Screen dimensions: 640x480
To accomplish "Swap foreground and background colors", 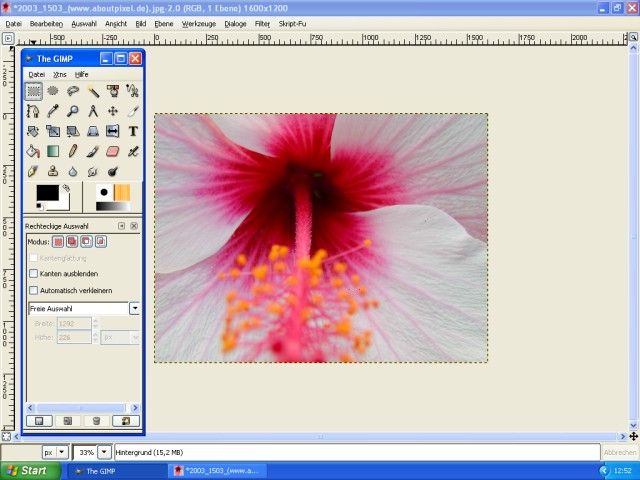I will 66,188.
